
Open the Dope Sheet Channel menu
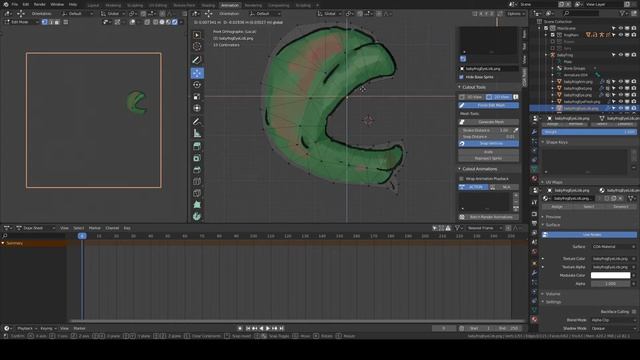[x=112, y=228]
